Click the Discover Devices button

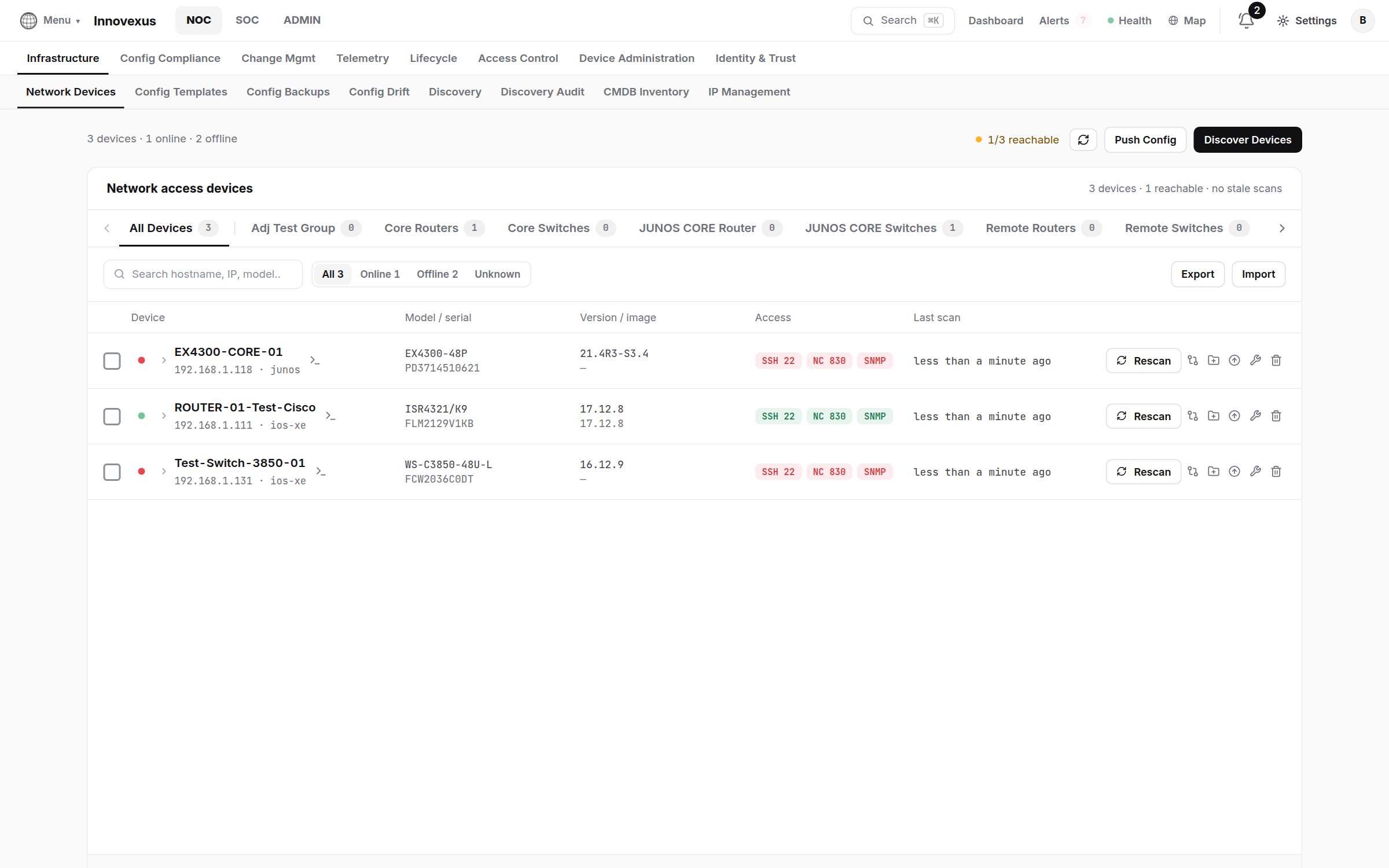coord(1247,139)
